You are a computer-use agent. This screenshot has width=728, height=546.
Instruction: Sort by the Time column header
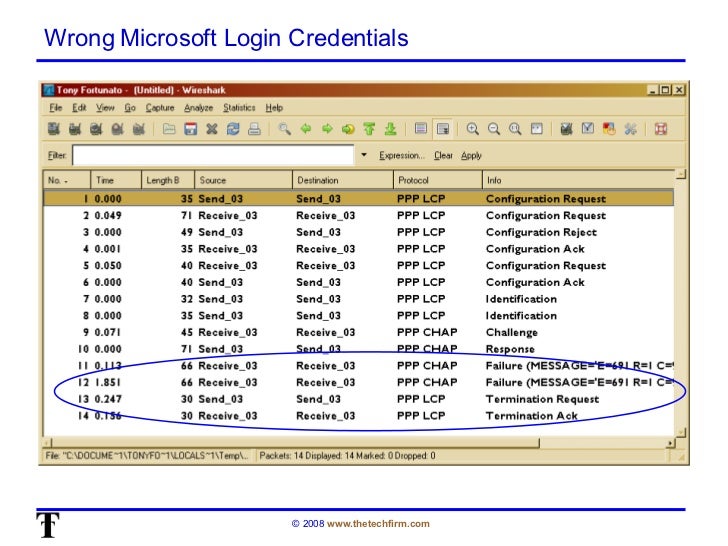(116, 180)
